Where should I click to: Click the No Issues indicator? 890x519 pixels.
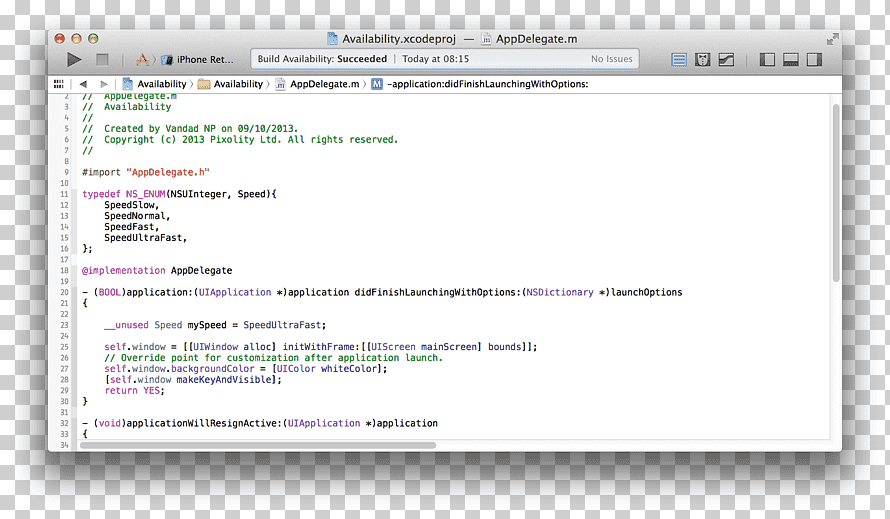pos(611,59)
